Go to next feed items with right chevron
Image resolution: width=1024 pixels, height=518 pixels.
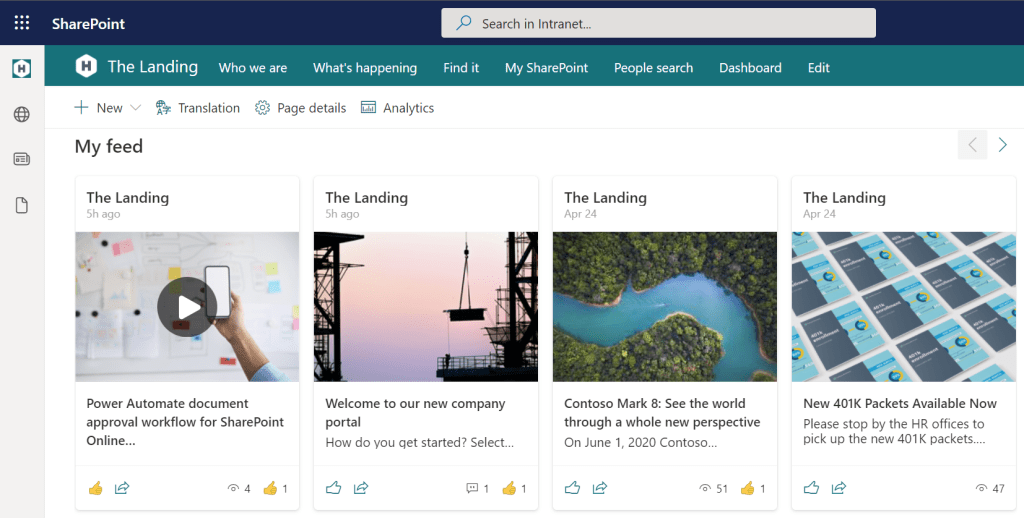(1002, 146)
